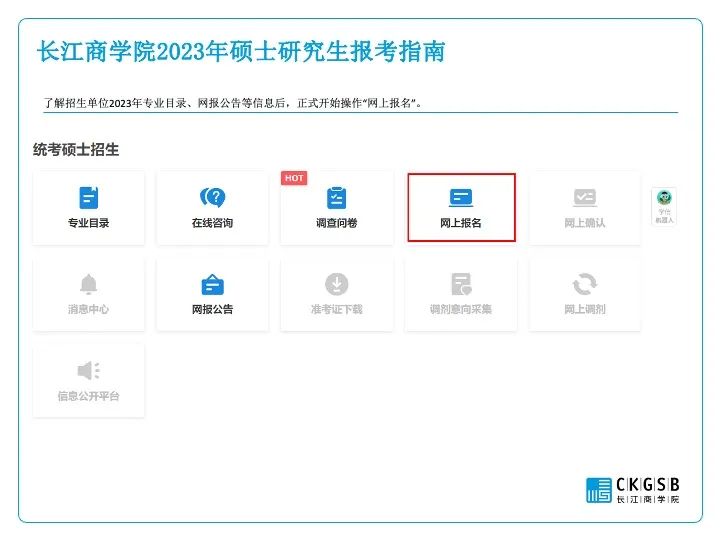Click the 消息中心 label

point(89,309)
